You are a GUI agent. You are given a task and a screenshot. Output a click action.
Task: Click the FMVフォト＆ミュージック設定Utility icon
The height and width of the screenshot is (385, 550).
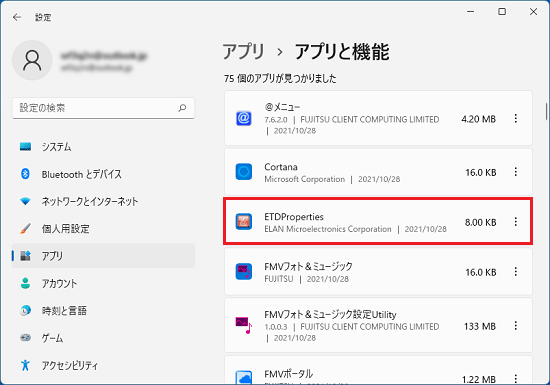point(244,326)
